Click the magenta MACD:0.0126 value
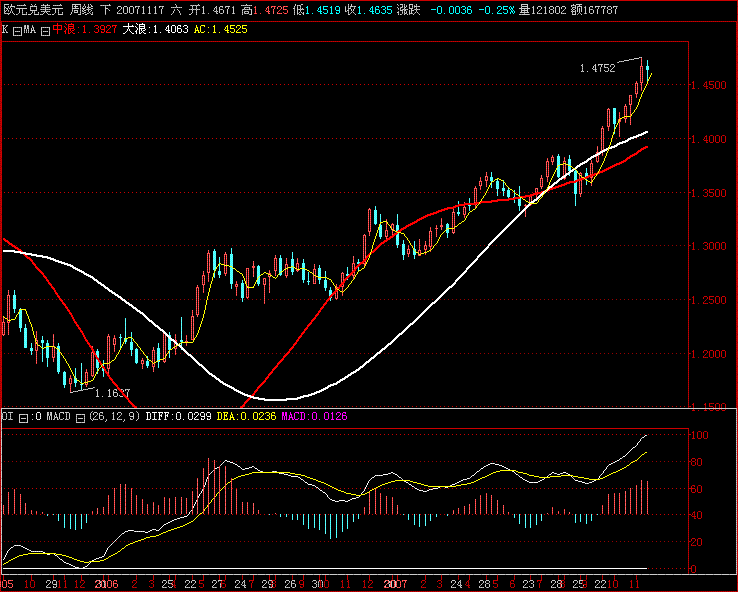This screenshot has width=738, height=592. (x=314, y=416)
